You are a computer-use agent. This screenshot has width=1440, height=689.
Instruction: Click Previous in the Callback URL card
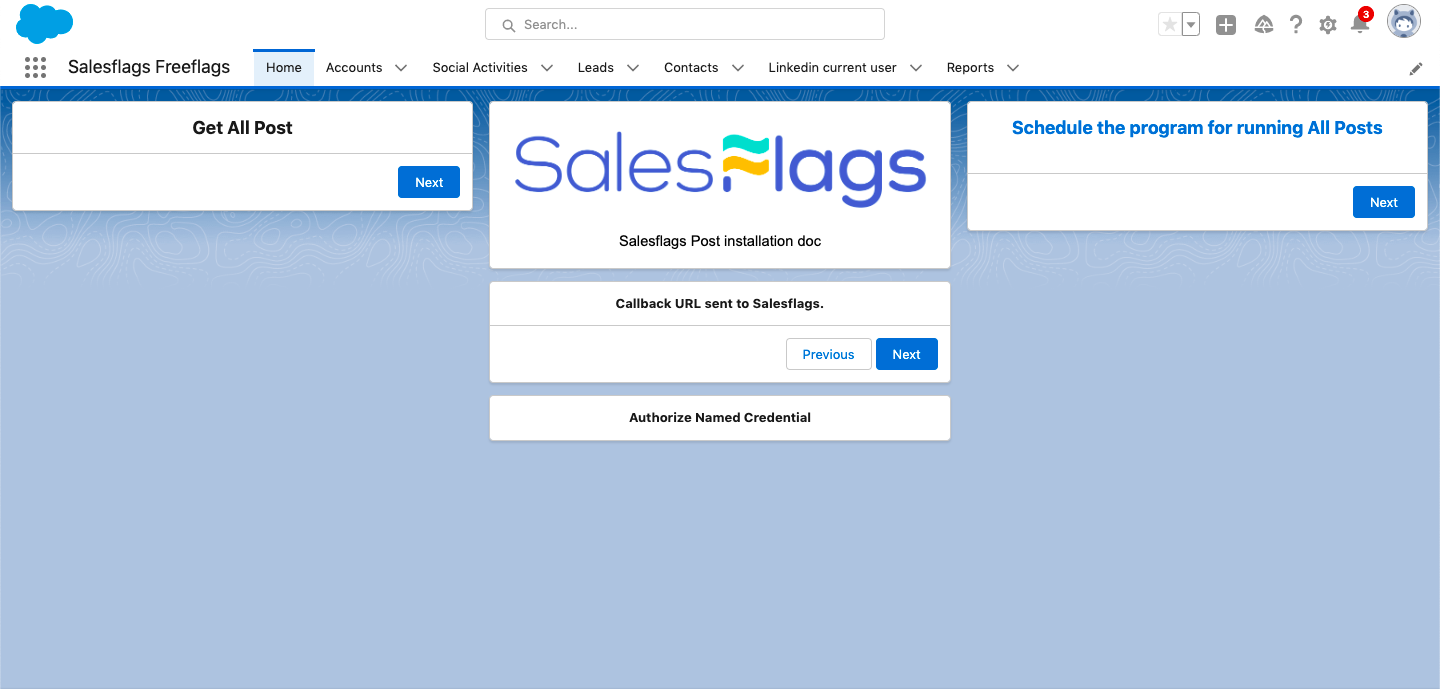point(829,354)
